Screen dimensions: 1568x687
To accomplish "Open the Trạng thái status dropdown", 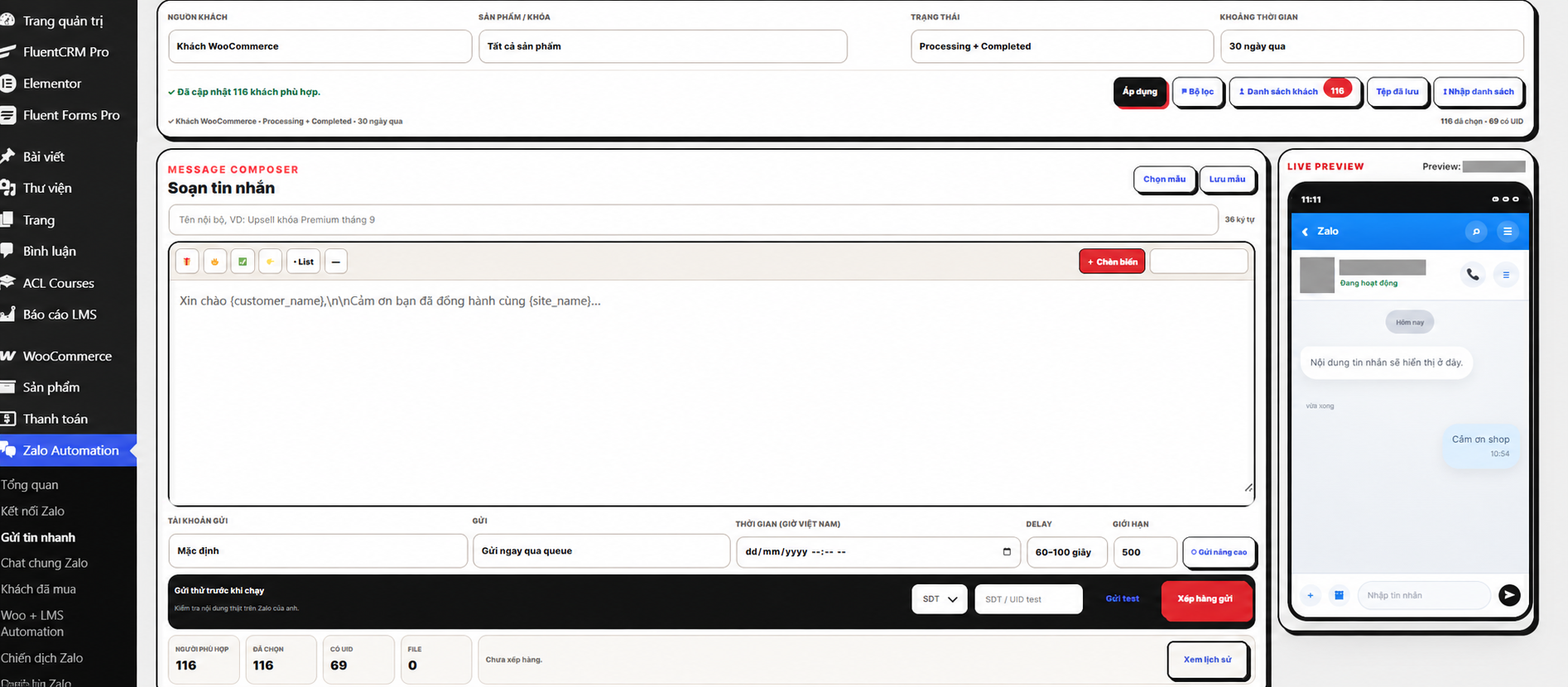I will coord(1062,46).
